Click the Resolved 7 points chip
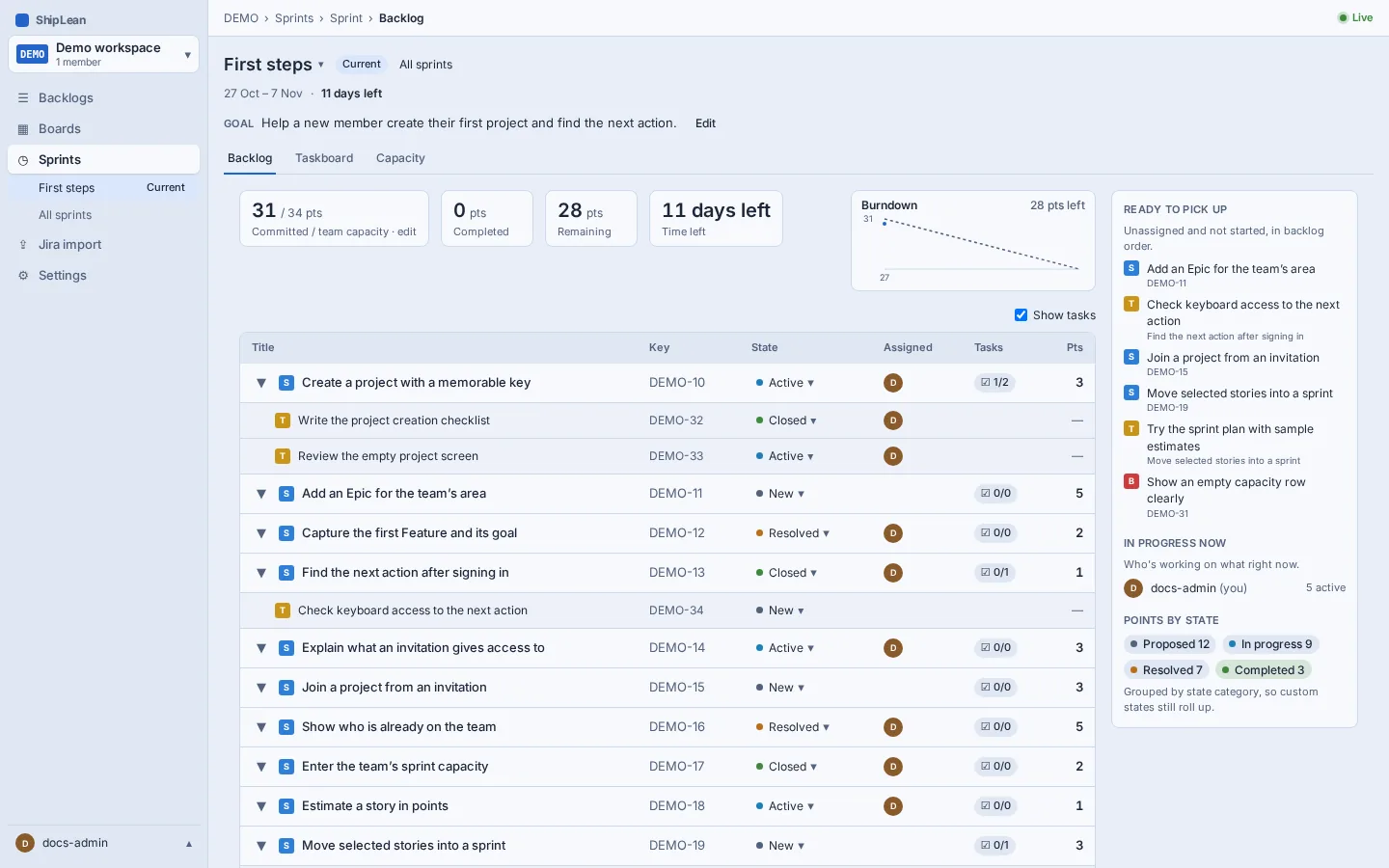The height and width of the screenshot is (868, 1389). [1167, 670]
